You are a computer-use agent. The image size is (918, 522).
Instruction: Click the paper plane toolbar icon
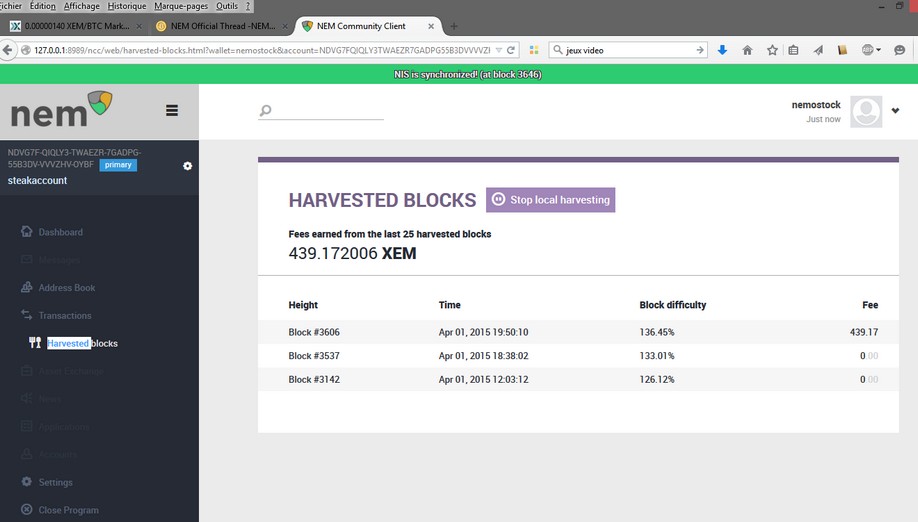(818, 50)
